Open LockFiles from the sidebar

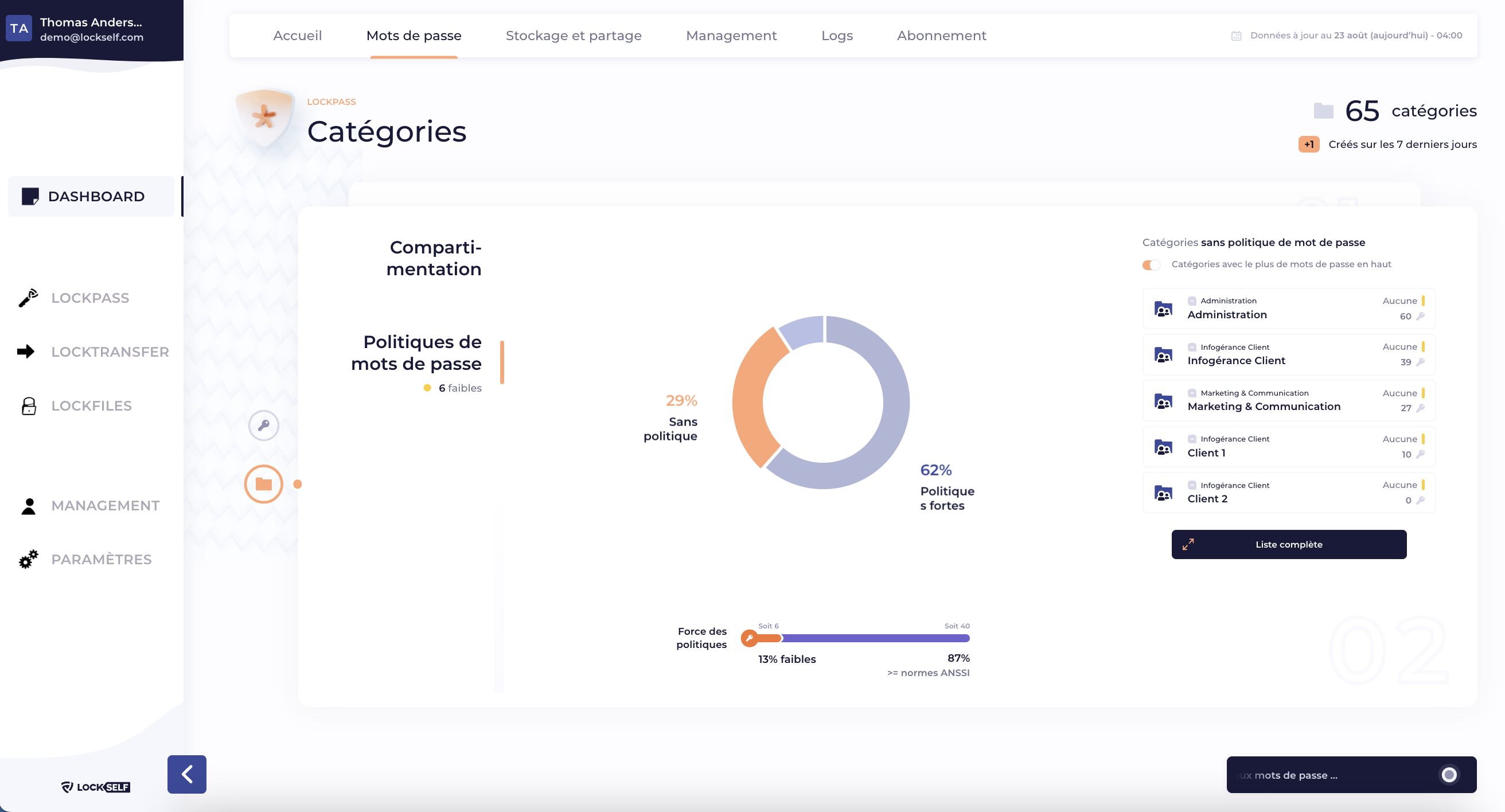[91, 405]
